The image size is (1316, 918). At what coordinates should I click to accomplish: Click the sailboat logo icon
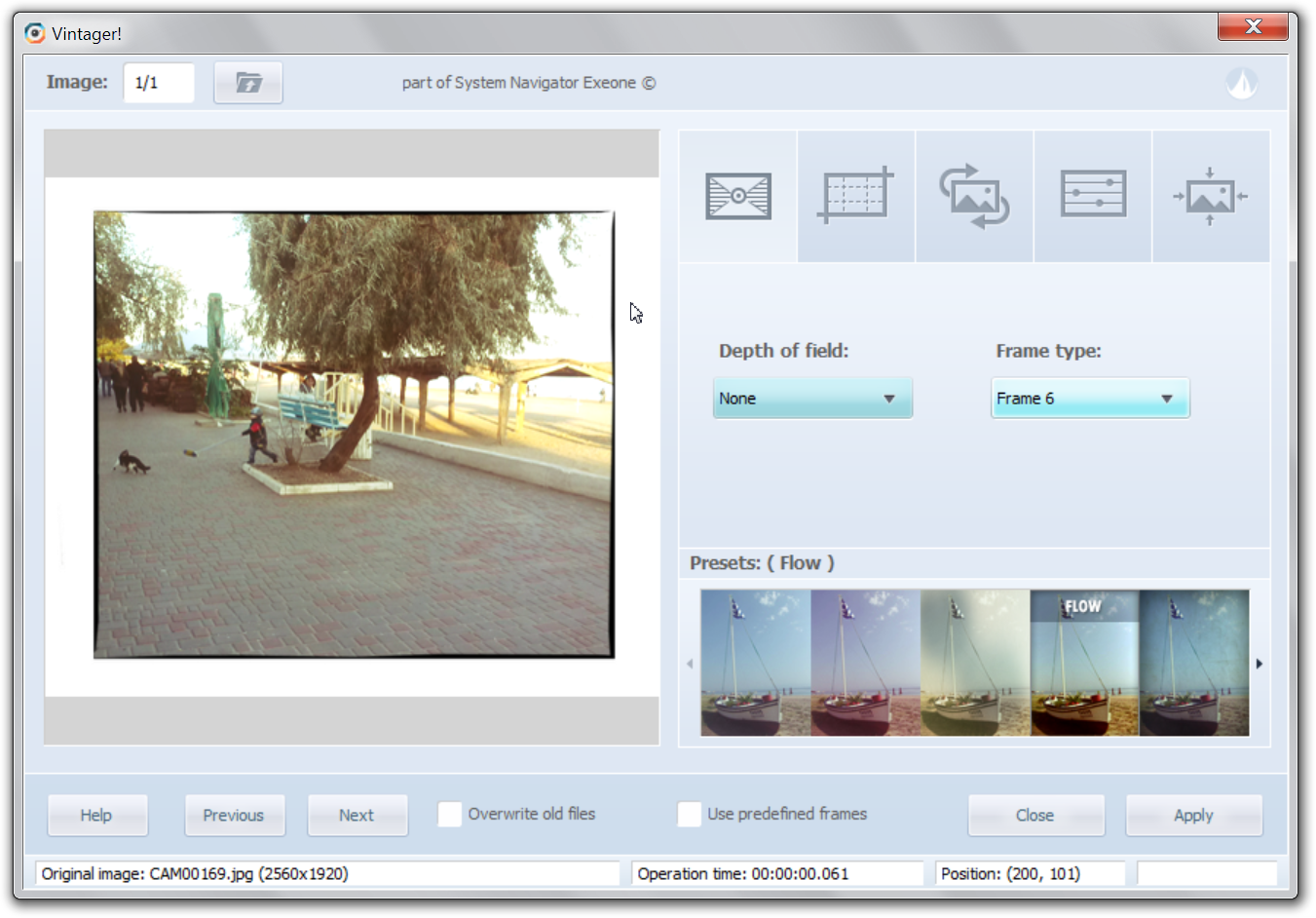(1242, 83)
